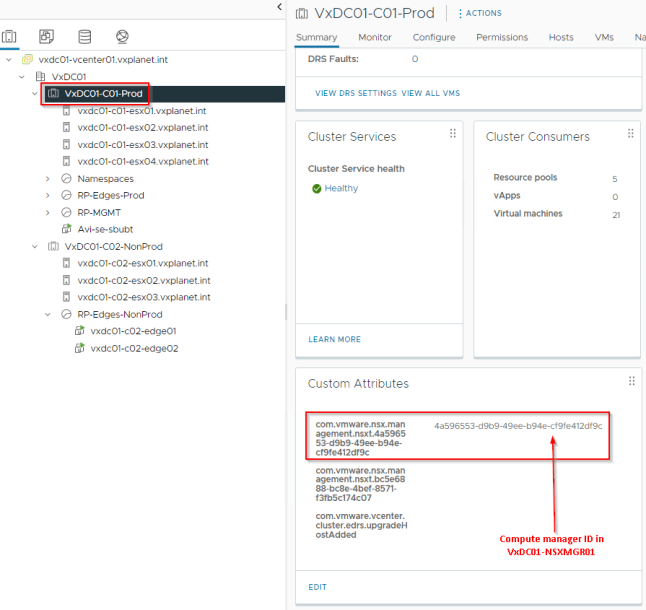
Task: Collapse the VxDC01-C02-NonProd cluster node
Action: (35, 246)
